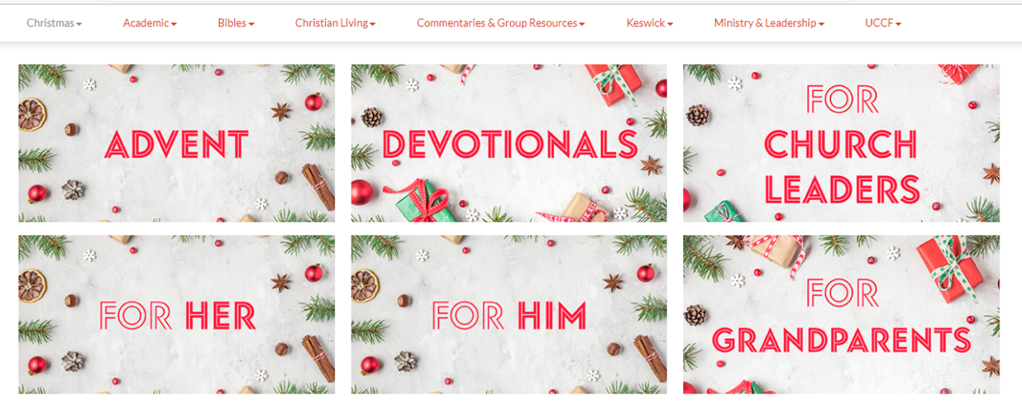
Task: Open the For Her gift banner
Action: click(177, 314)
